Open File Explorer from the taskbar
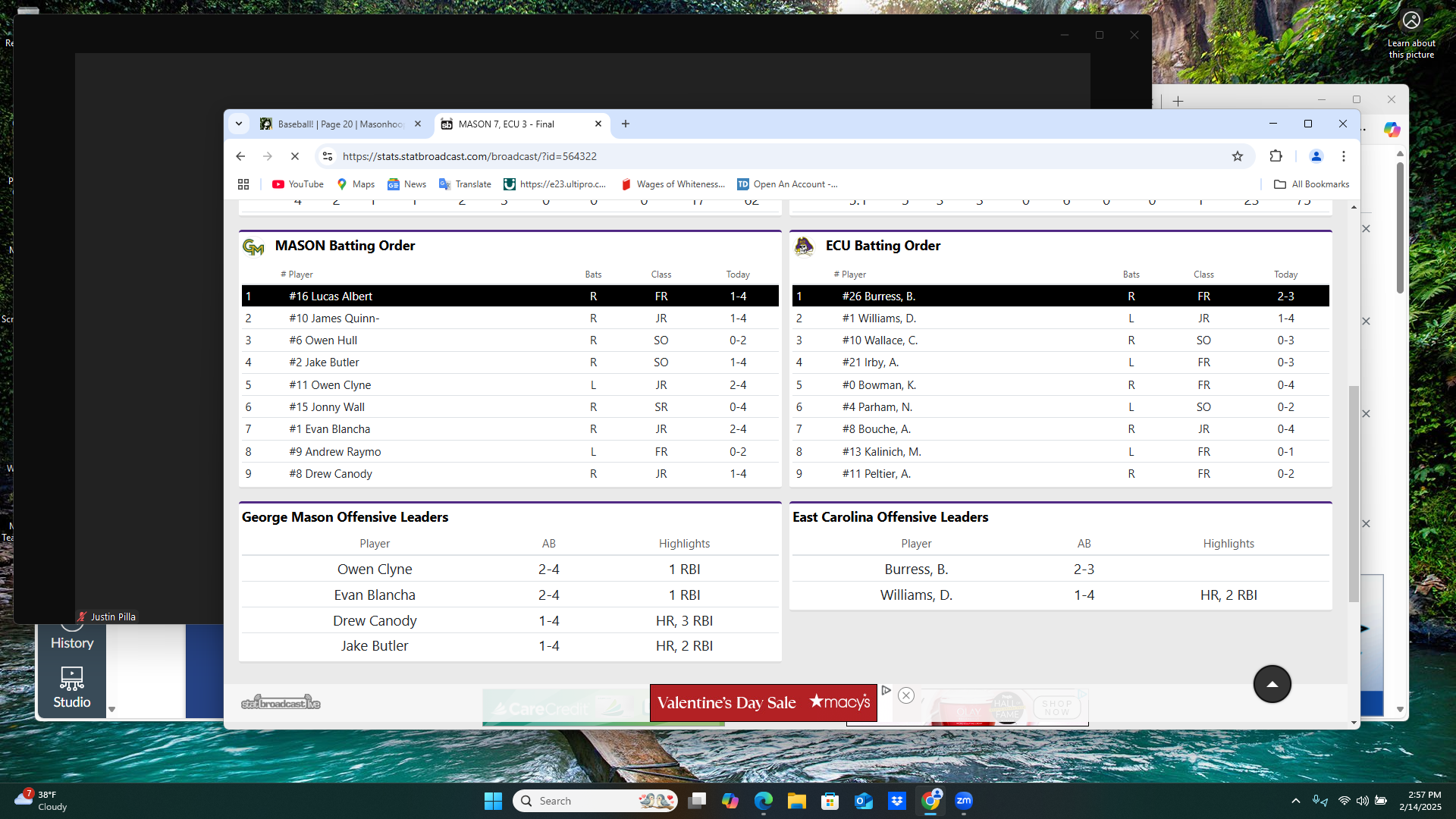Image resolution: width=1456 pixels, height=819 pixels. (x=796, y=801)
